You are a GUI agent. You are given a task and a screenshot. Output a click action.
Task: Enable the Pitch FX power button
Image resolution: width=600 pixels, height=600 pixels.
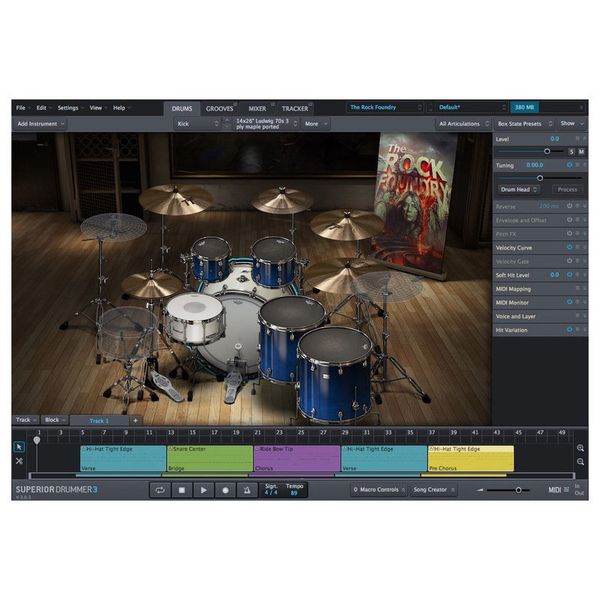tap(569, 233)
